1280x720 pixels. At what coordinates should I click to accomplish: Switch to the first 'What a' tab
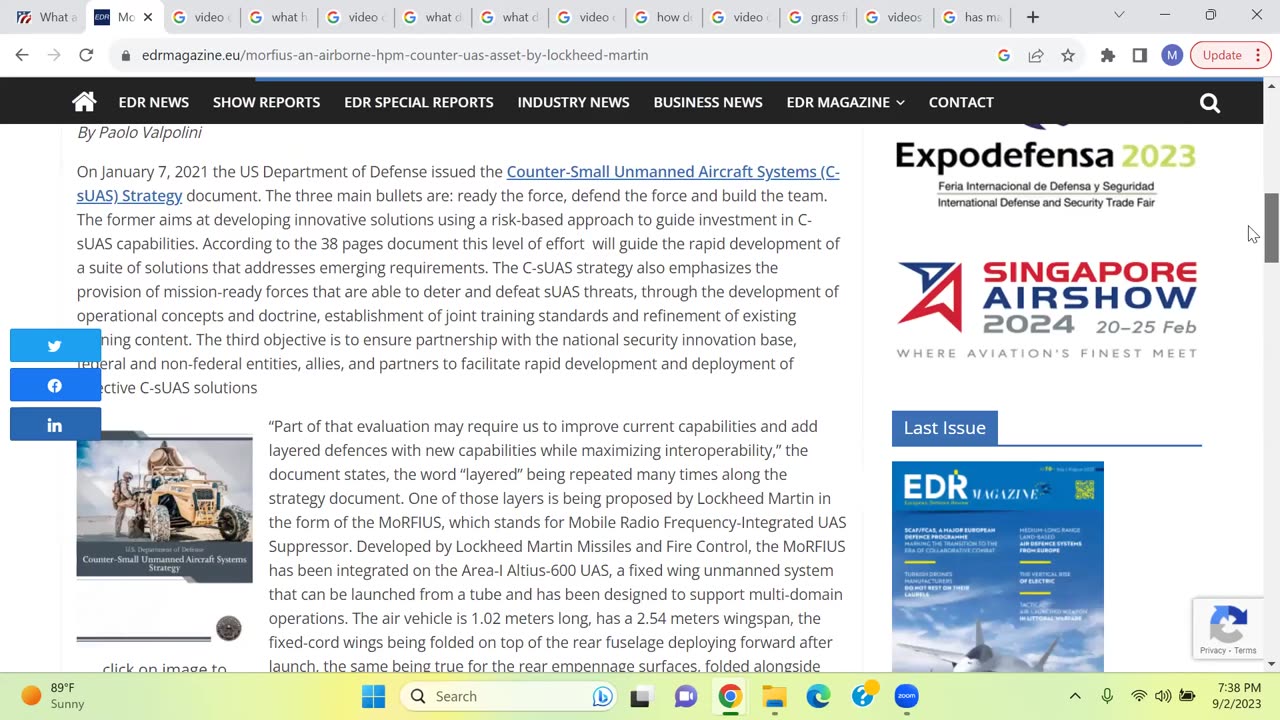[x=46, y=17]
